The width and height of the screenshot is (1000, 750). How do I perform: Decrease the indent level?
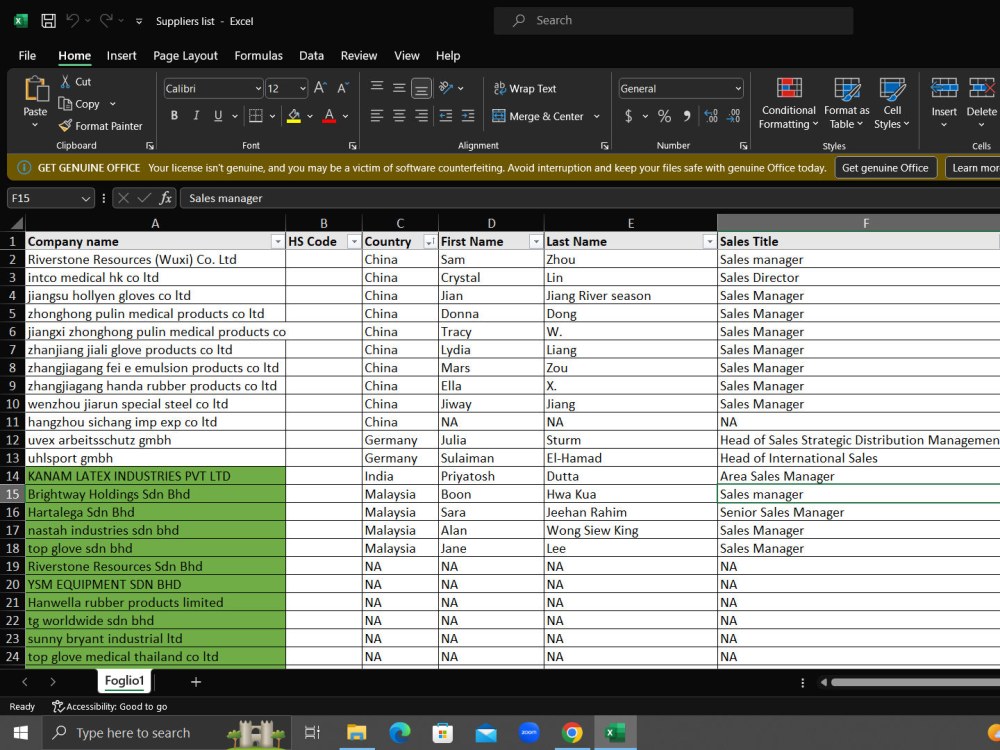(x=446, y=115)
